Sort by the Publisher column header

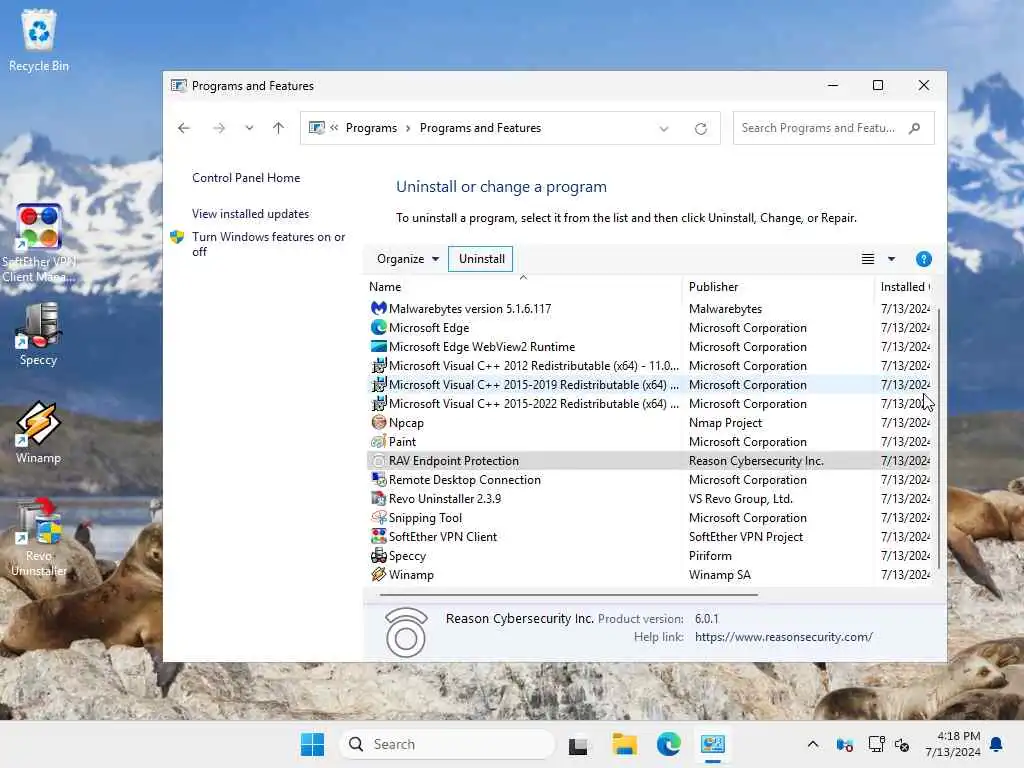[x=777, y=287]
